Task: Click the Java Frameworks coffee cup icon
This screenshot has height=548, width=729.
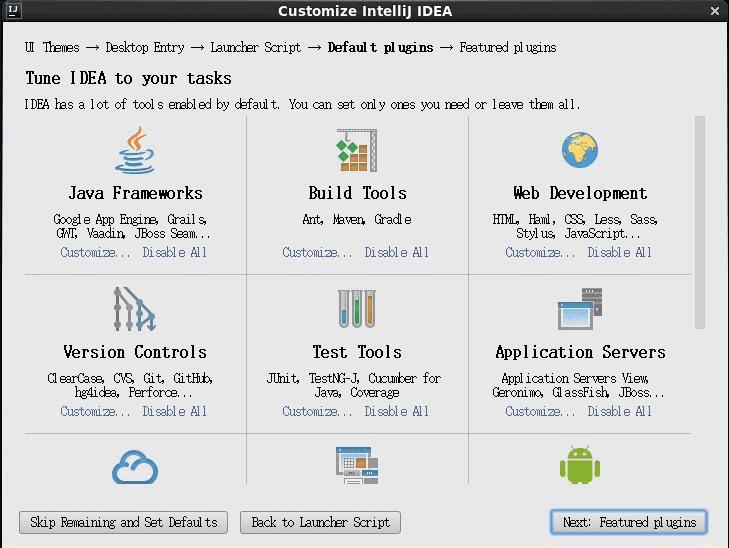Action: 136,151
